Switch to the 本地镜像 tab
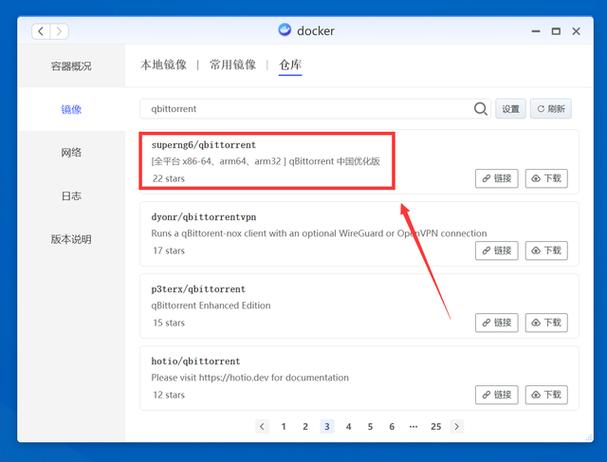 pyautogui.click(x=163, y=65)
